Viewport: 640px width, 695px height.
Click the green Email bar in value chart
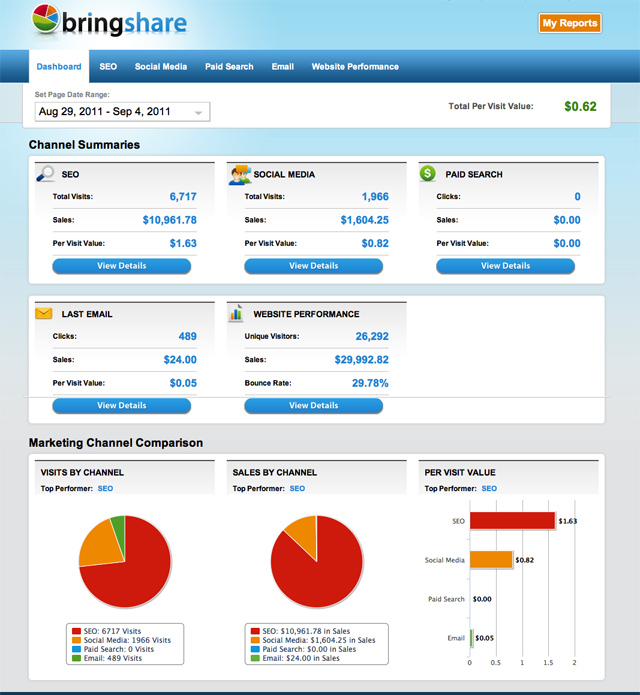pyautogui.click(x=471, y=638)
